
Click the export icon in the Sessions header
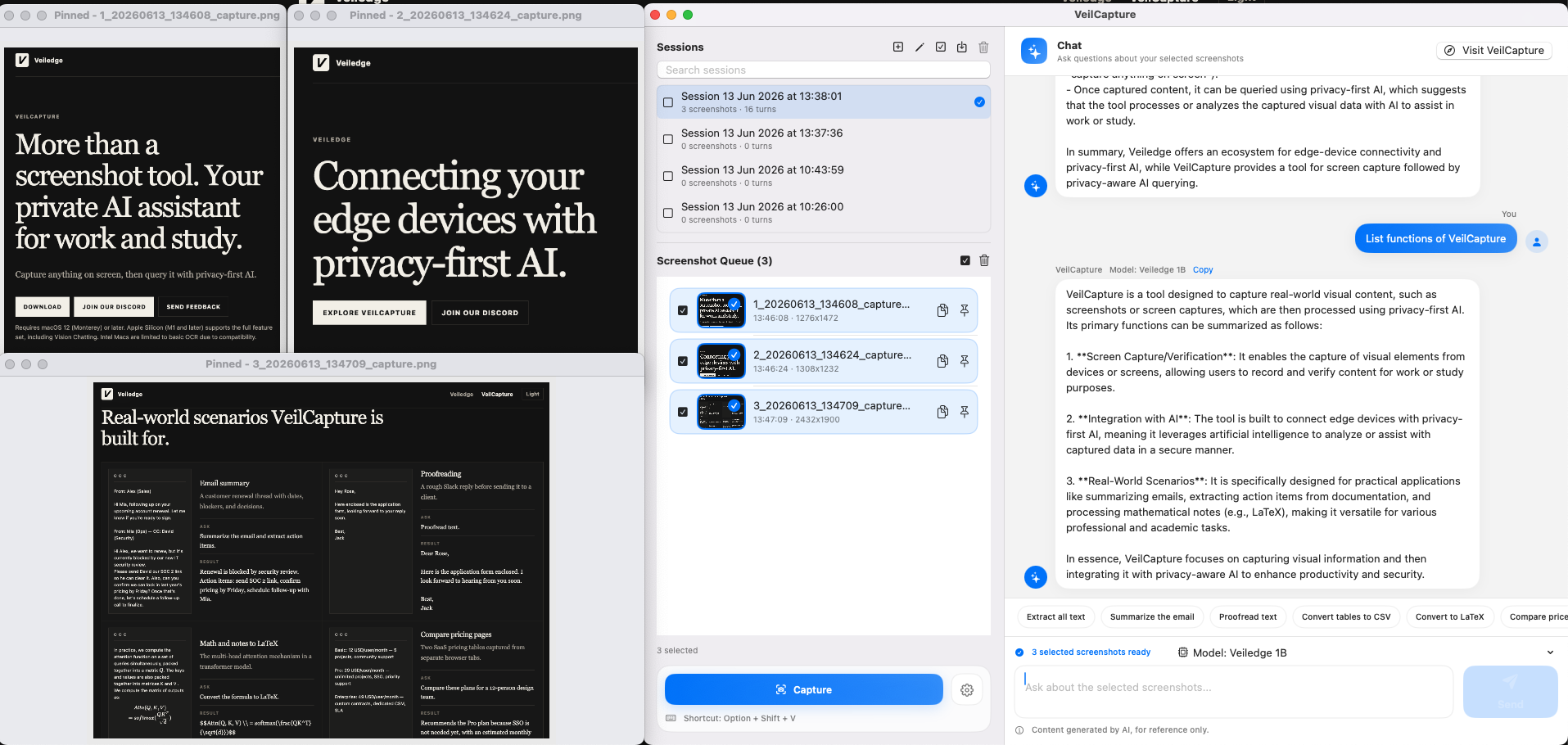point(962,47)
